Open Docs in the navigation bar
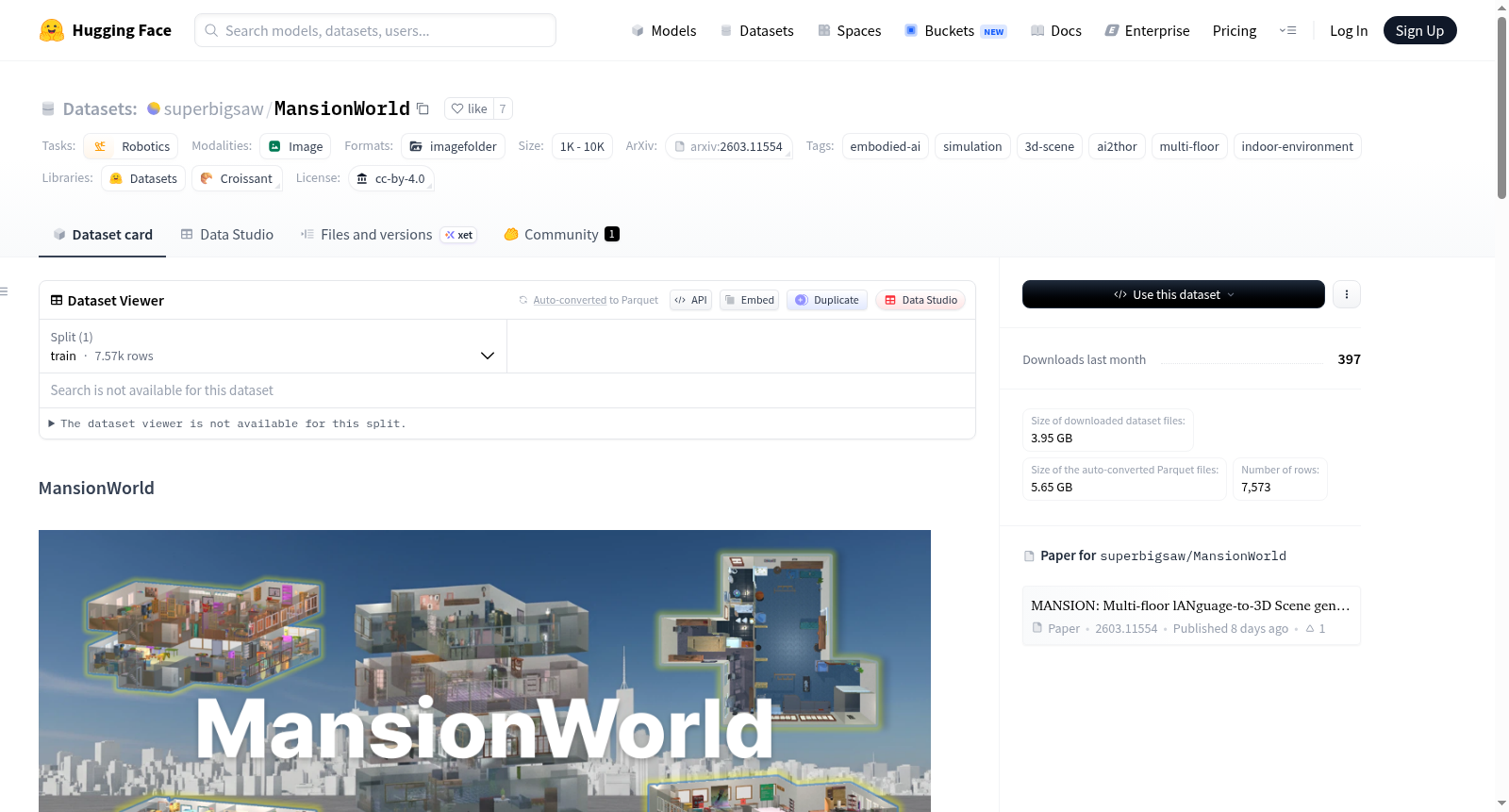Image resolution: width=1509 pixels, height=812 pixels. [1056, 31]
